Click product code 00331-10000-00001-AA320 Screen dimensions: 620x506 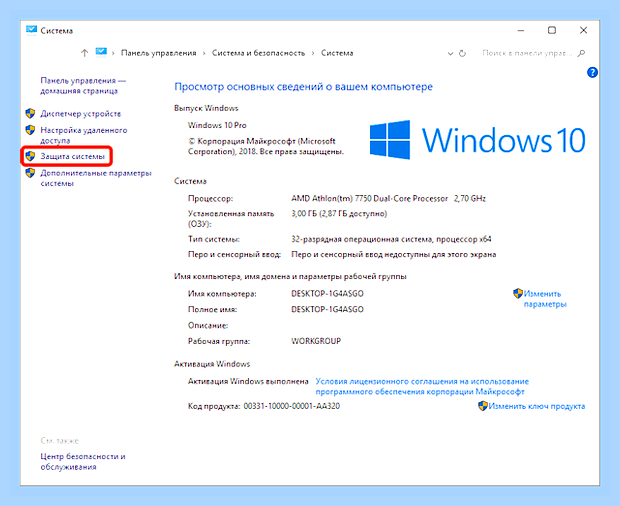(291, 406)
